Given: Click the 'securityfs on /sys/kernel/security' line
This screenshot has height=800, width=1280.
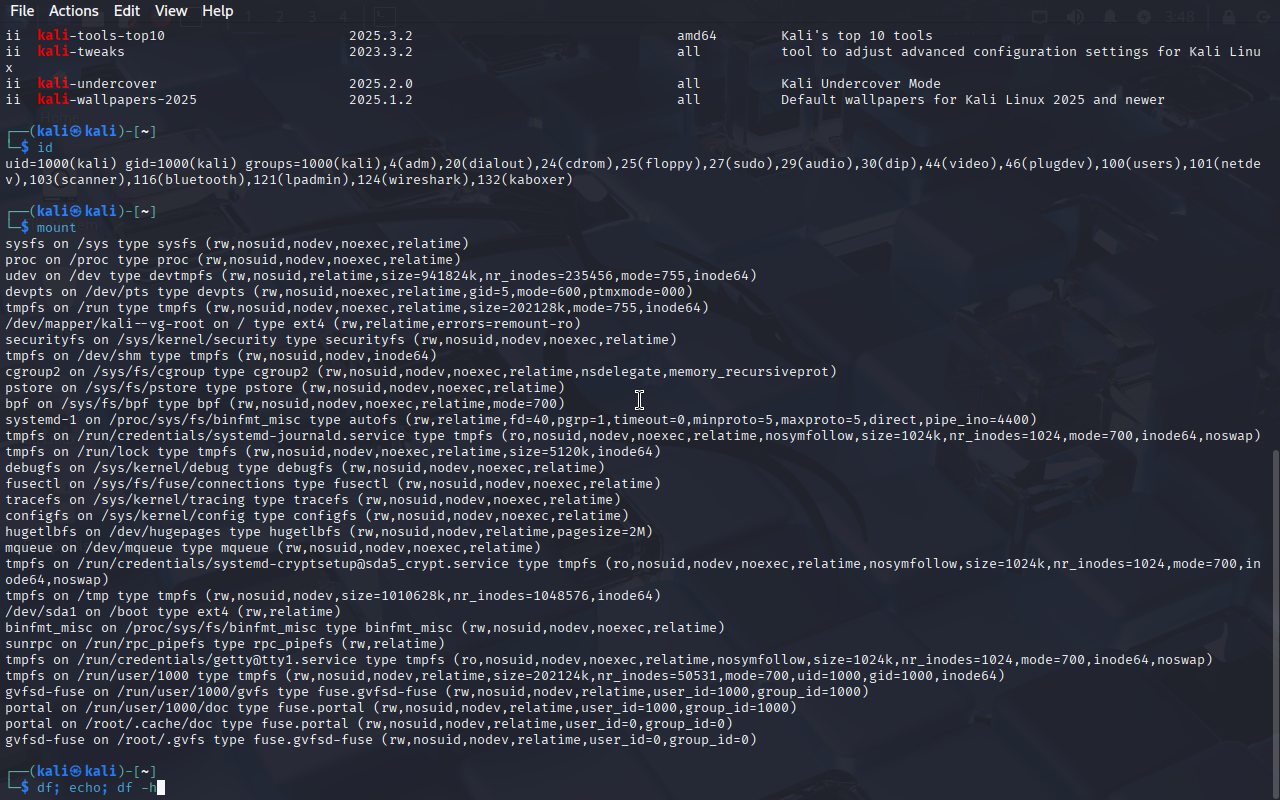Looking at the screenshot, I should pyautogui.click(x=341, y=340).
